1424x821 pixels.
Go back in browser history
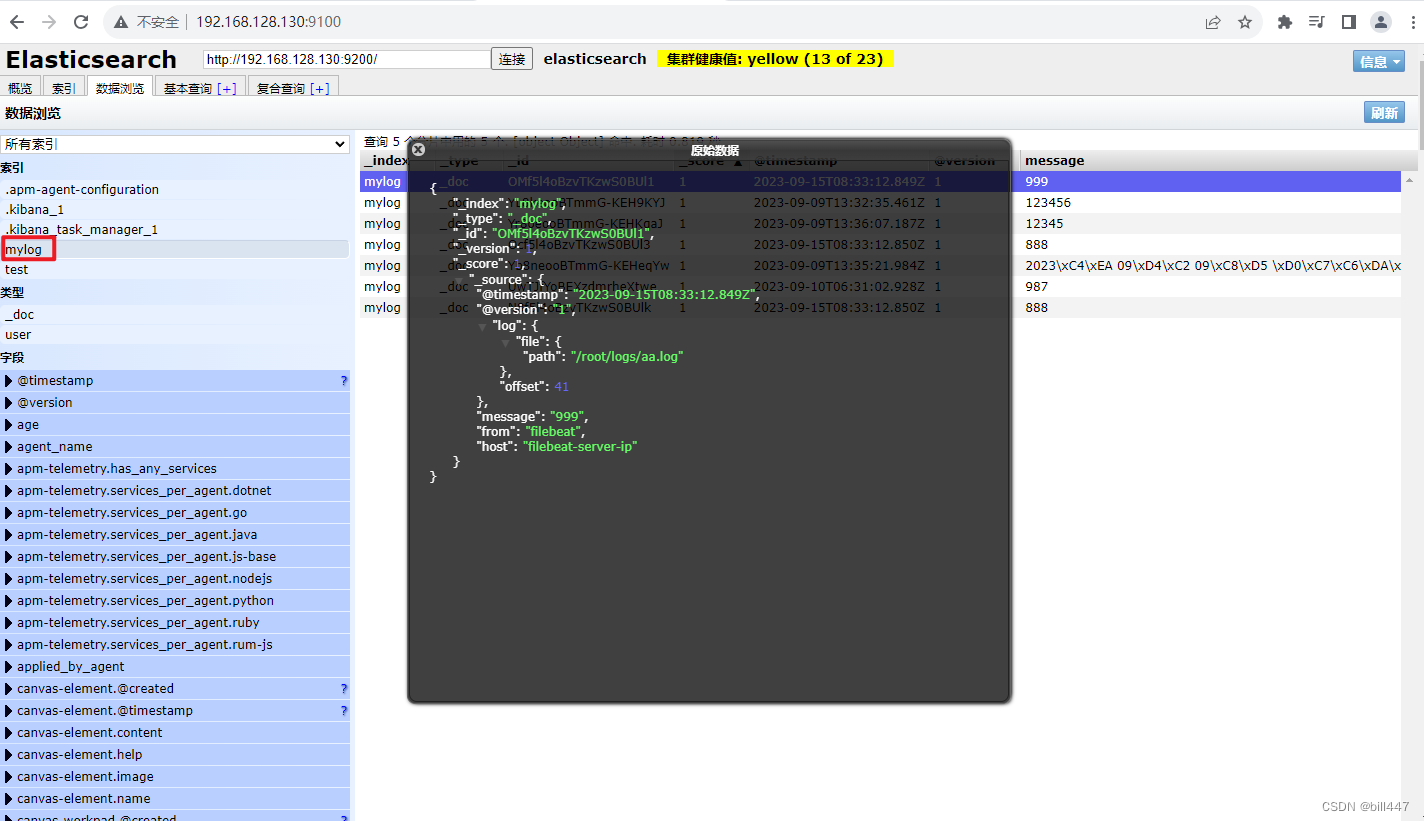(17, 22)
